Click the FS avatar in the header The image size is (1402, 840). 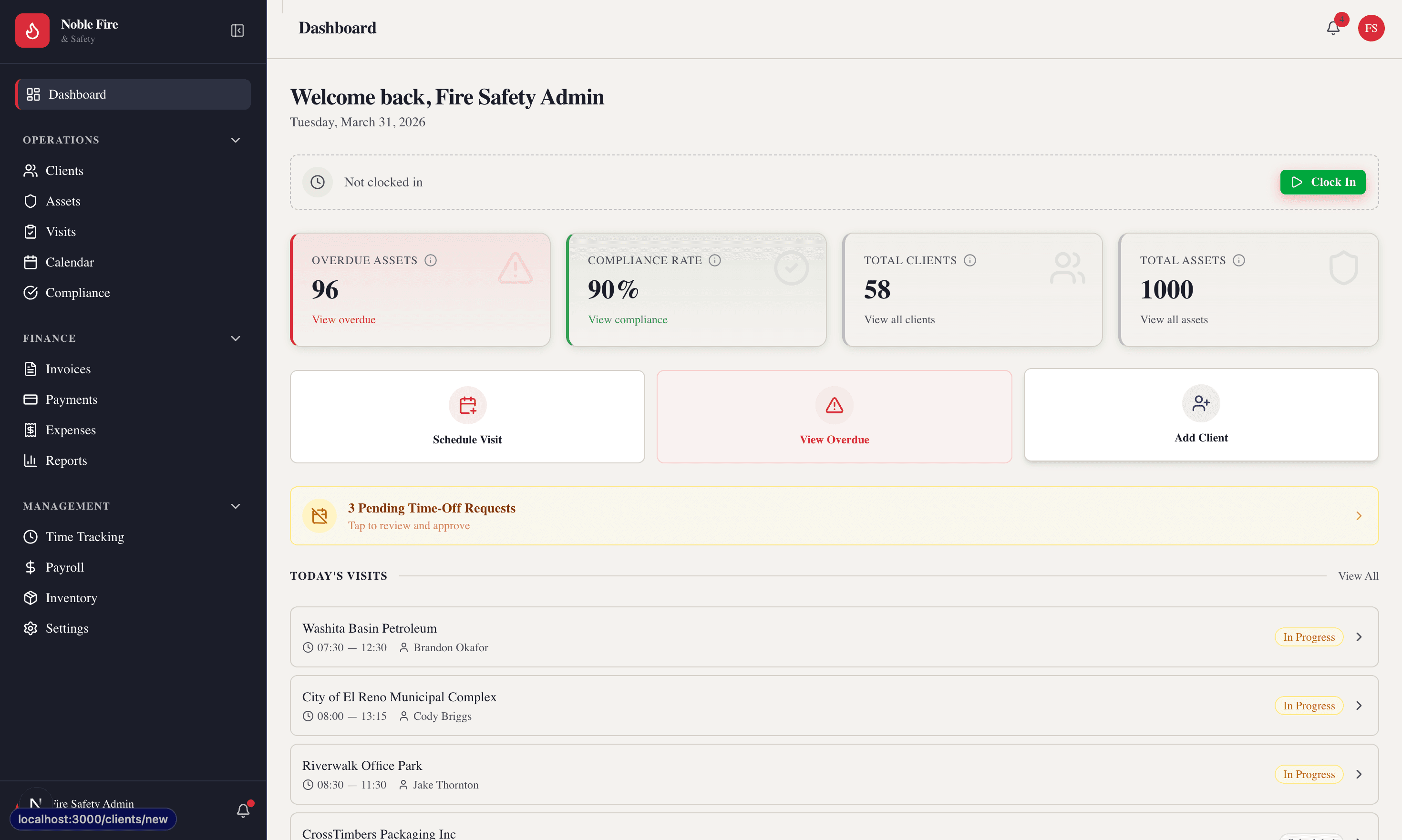1371,28
